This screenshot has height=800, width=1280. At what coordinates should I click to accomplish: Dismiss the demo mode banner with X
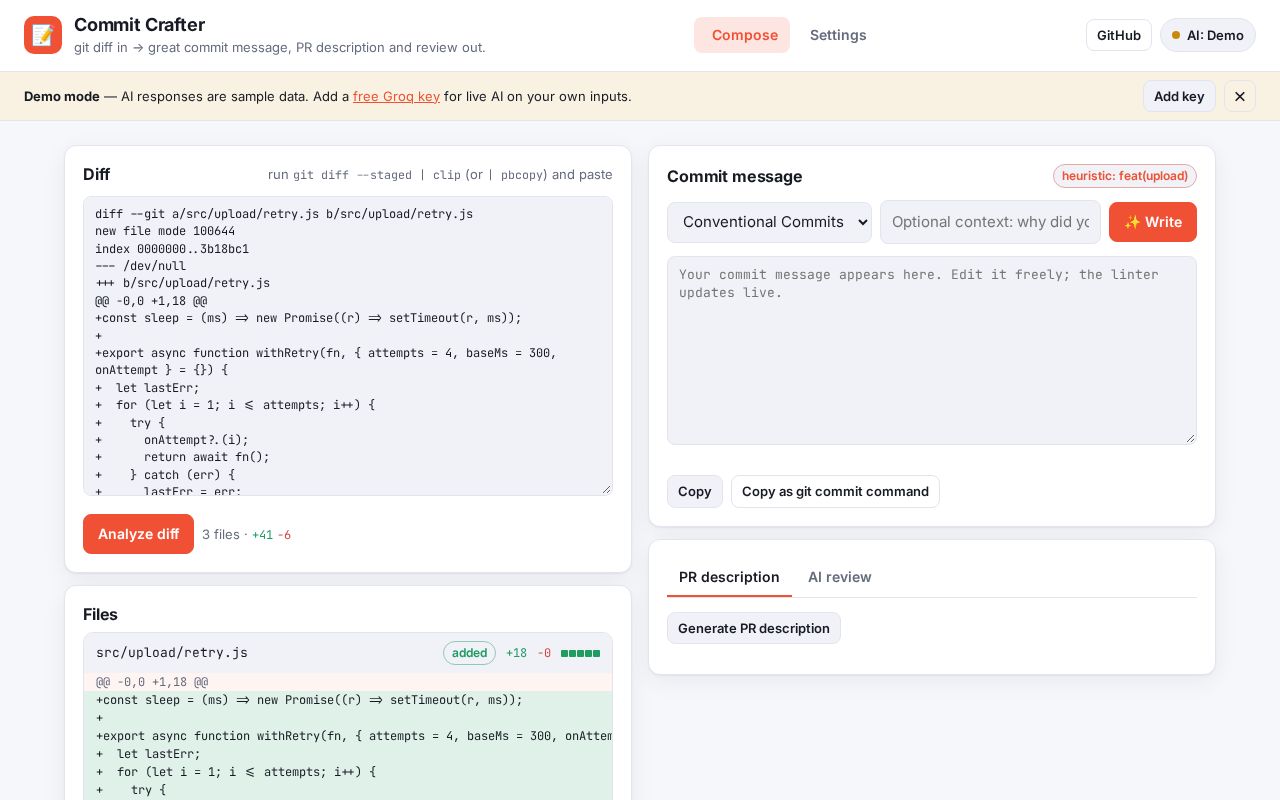pyautogui.click(x=1240, y=96)
